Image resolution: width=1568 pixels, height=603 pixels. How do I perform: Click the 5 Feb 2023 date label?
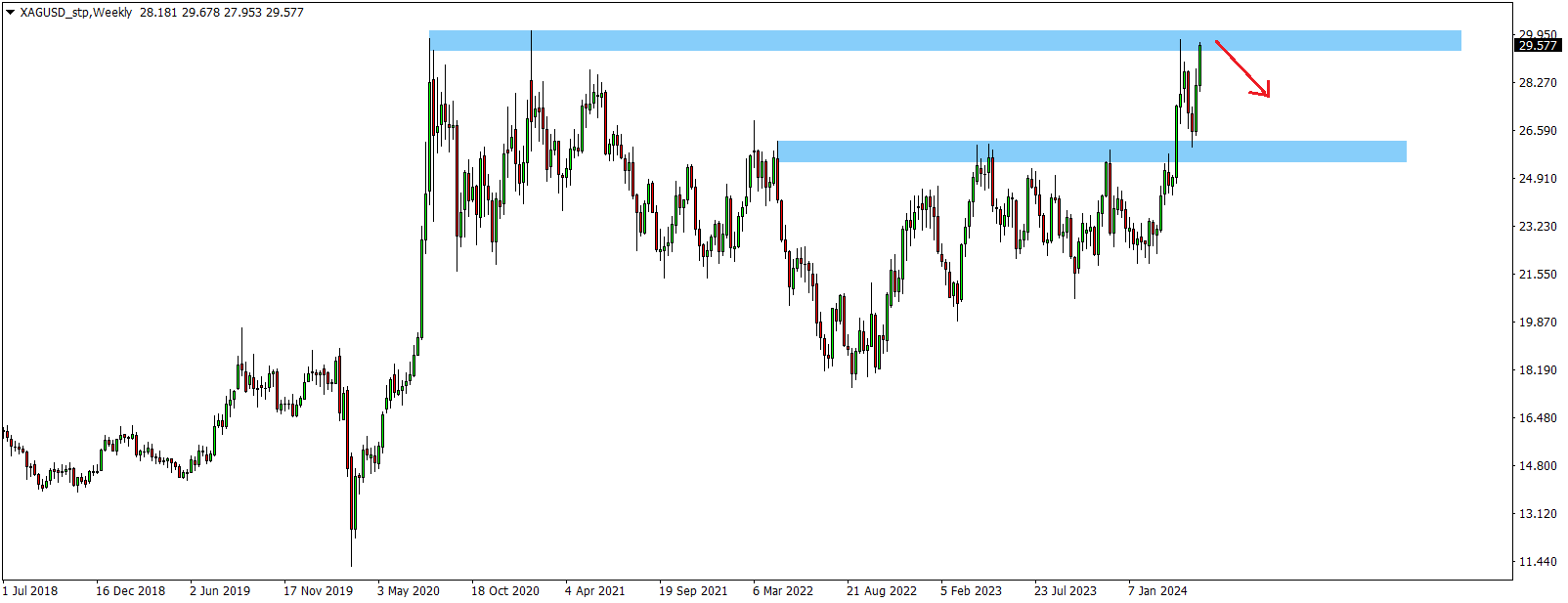pos(972,591)
